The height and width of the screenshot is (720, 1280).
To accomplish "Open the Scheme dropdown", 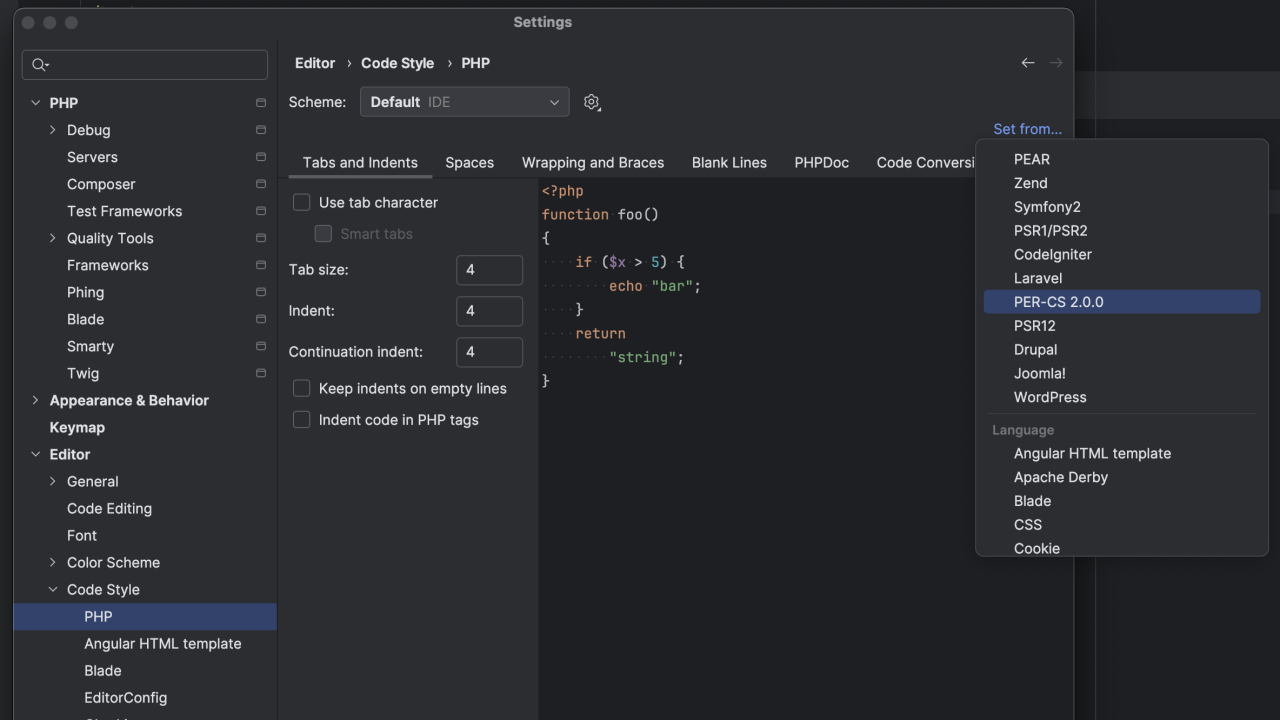I will 464,102.
